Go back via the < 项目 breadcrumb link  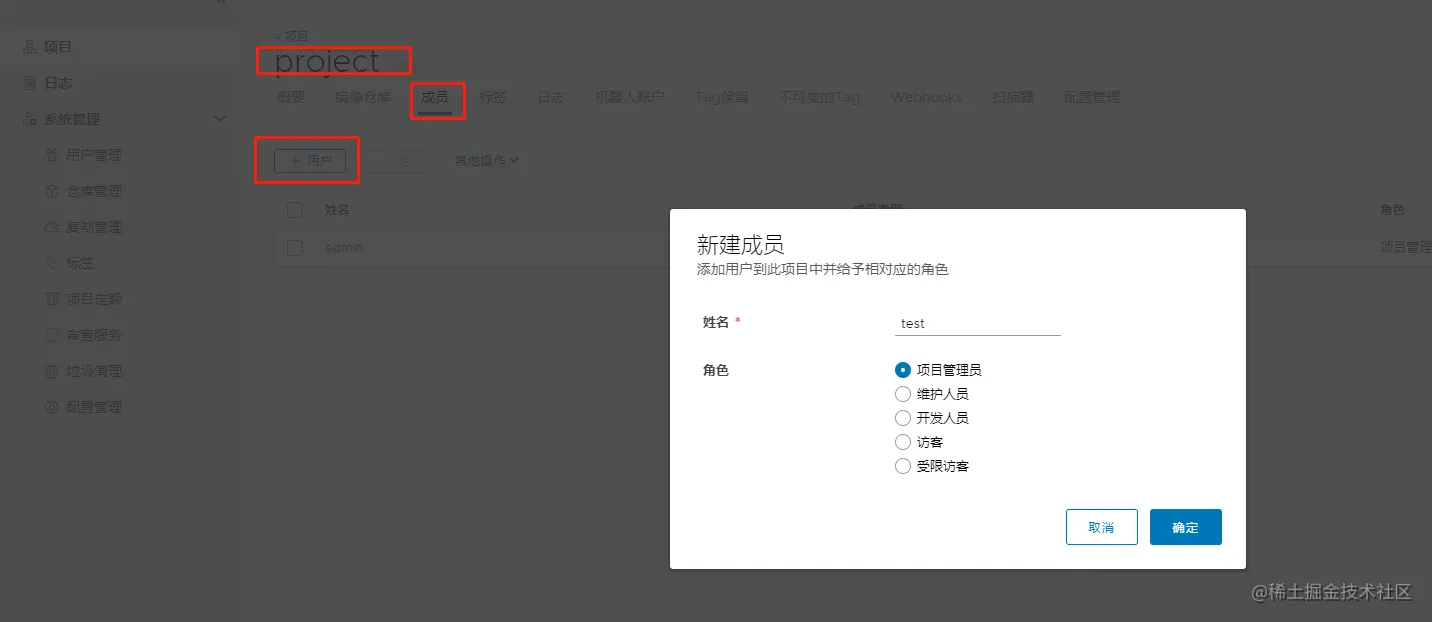(x=291, y=36)
